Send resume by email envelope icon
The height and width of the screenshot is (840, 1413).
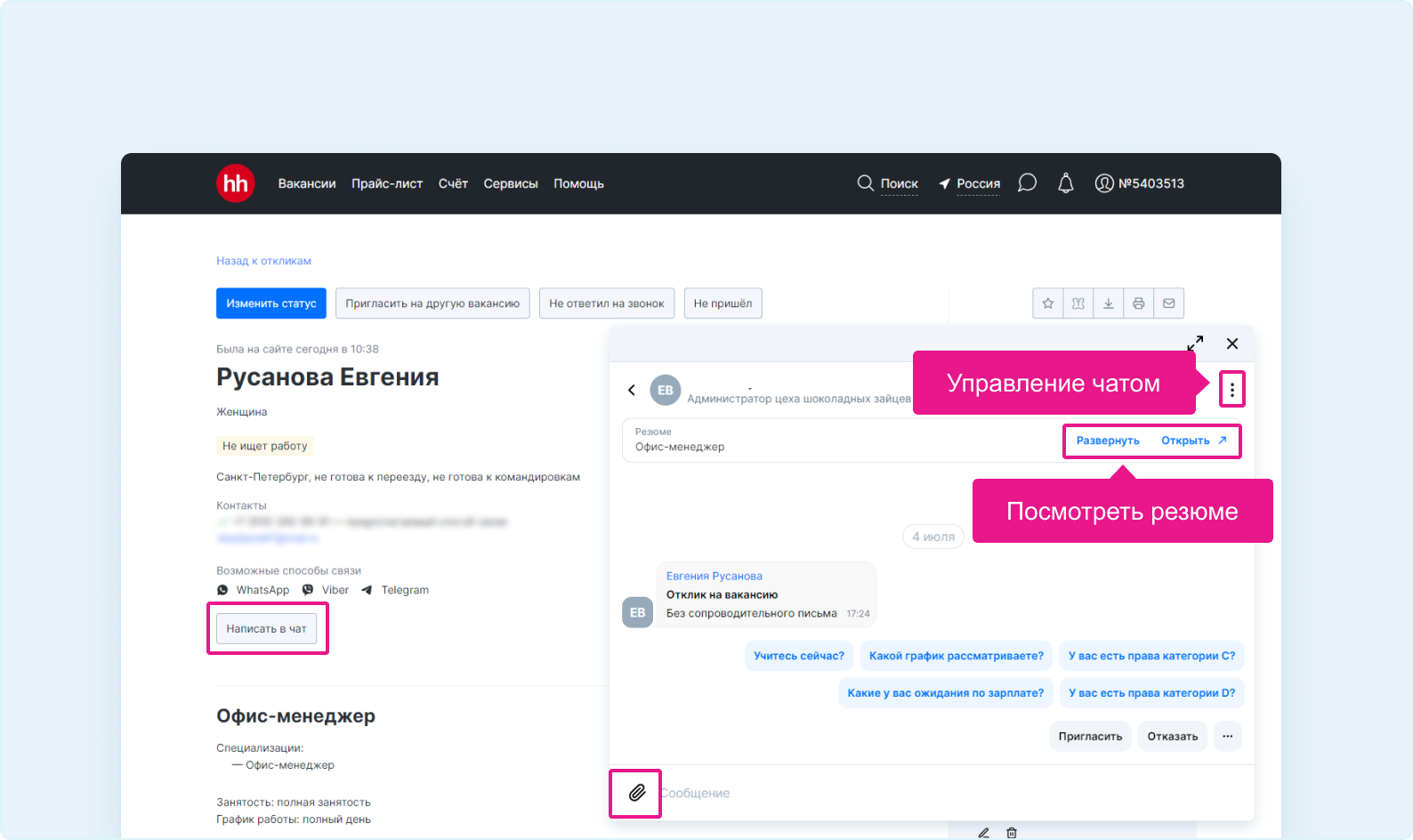click(1169, 303)
